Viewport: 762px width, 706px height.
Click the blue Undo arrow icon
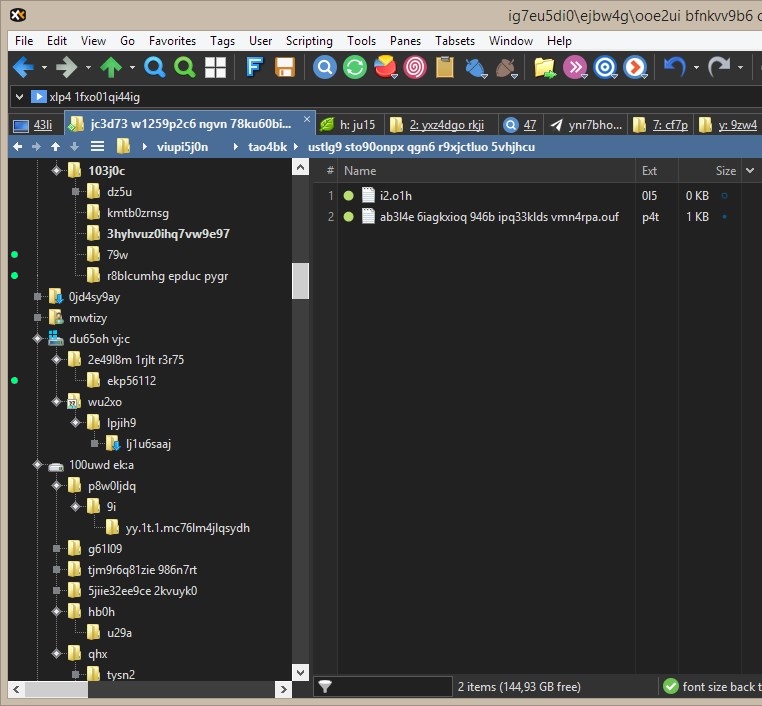pyautogui.click(x=675, y=68)
